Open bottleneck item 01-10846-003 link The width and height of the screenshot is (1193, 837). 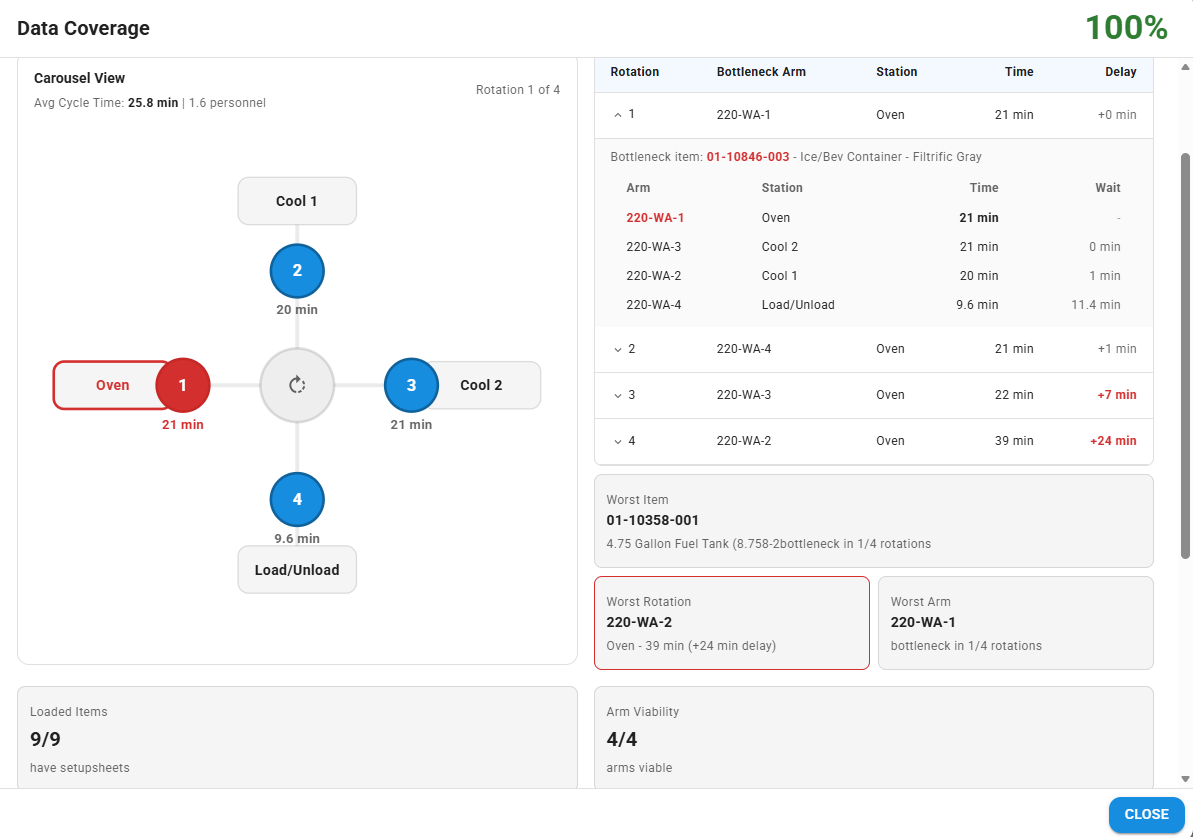coord(748,157)
